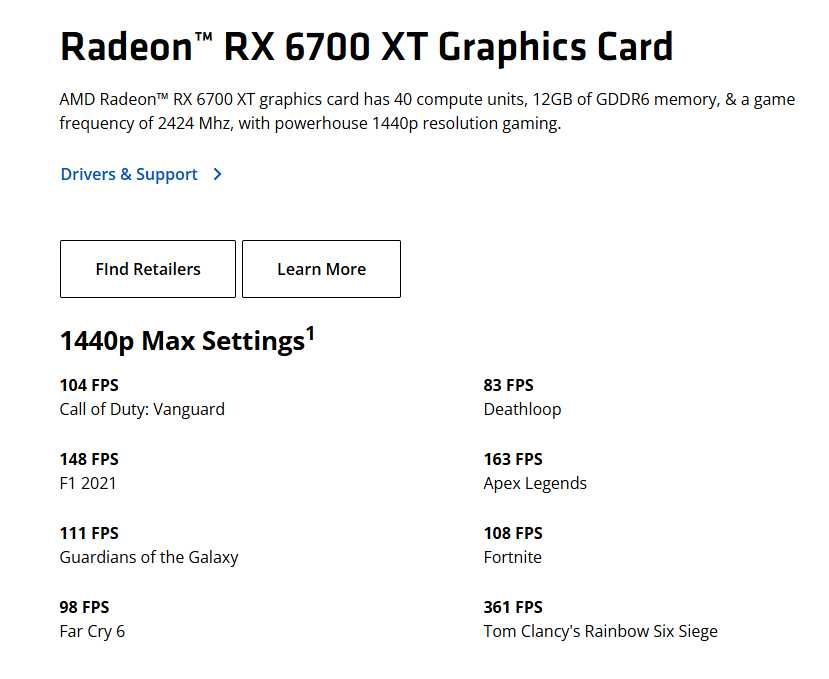Click the 163 FPS benchmark value
Screen dimensions: 829x679
point(513,459)
